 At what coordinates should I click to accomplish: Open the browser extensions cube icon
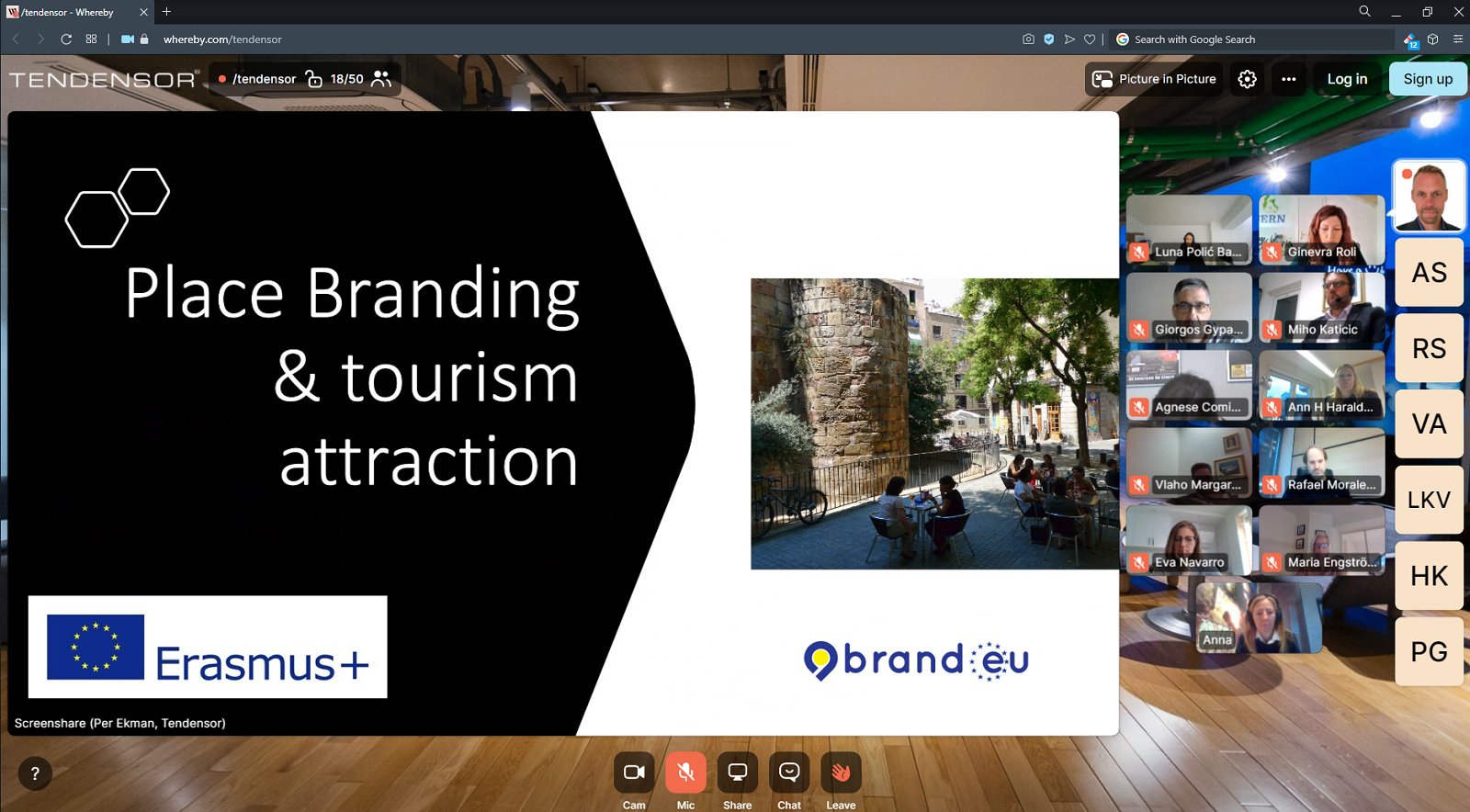[1432, 39]
